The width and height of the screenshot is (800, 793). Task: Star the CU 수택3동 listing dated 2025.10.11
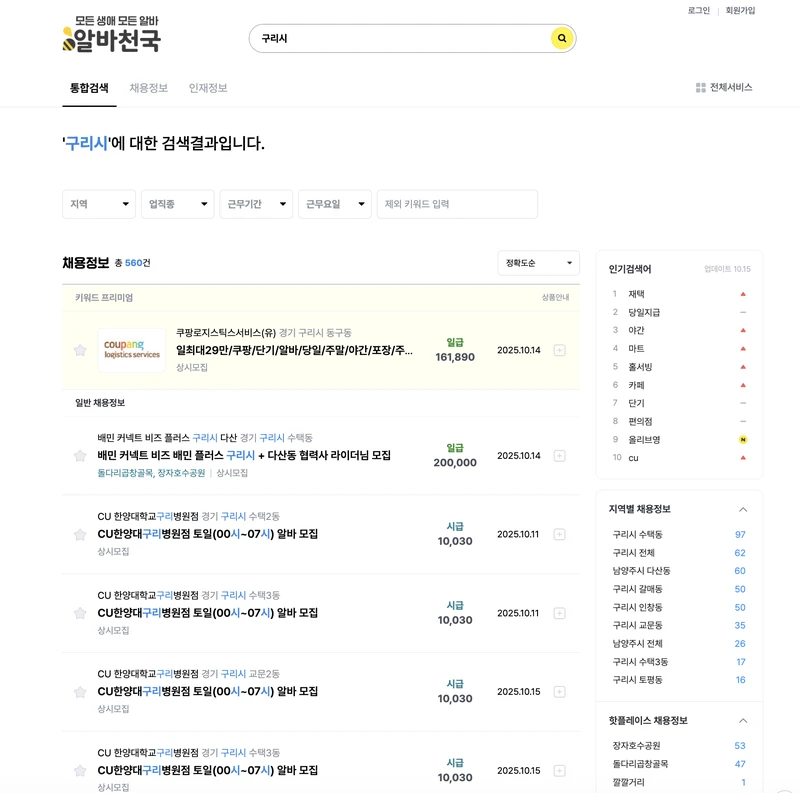point(80,613)
